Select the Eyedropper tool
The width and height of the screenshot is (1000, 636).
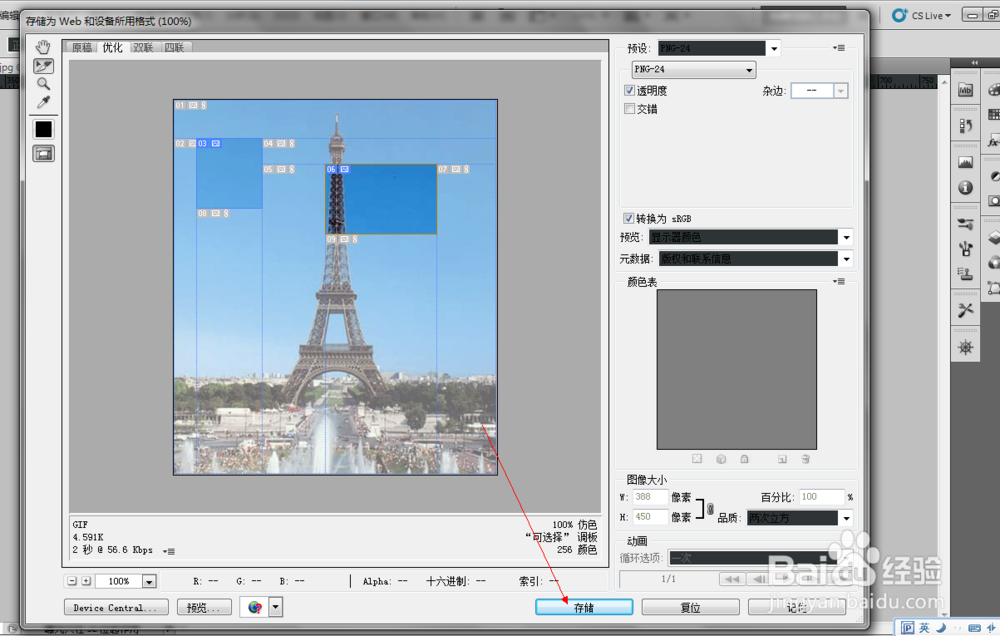[43, 102]
